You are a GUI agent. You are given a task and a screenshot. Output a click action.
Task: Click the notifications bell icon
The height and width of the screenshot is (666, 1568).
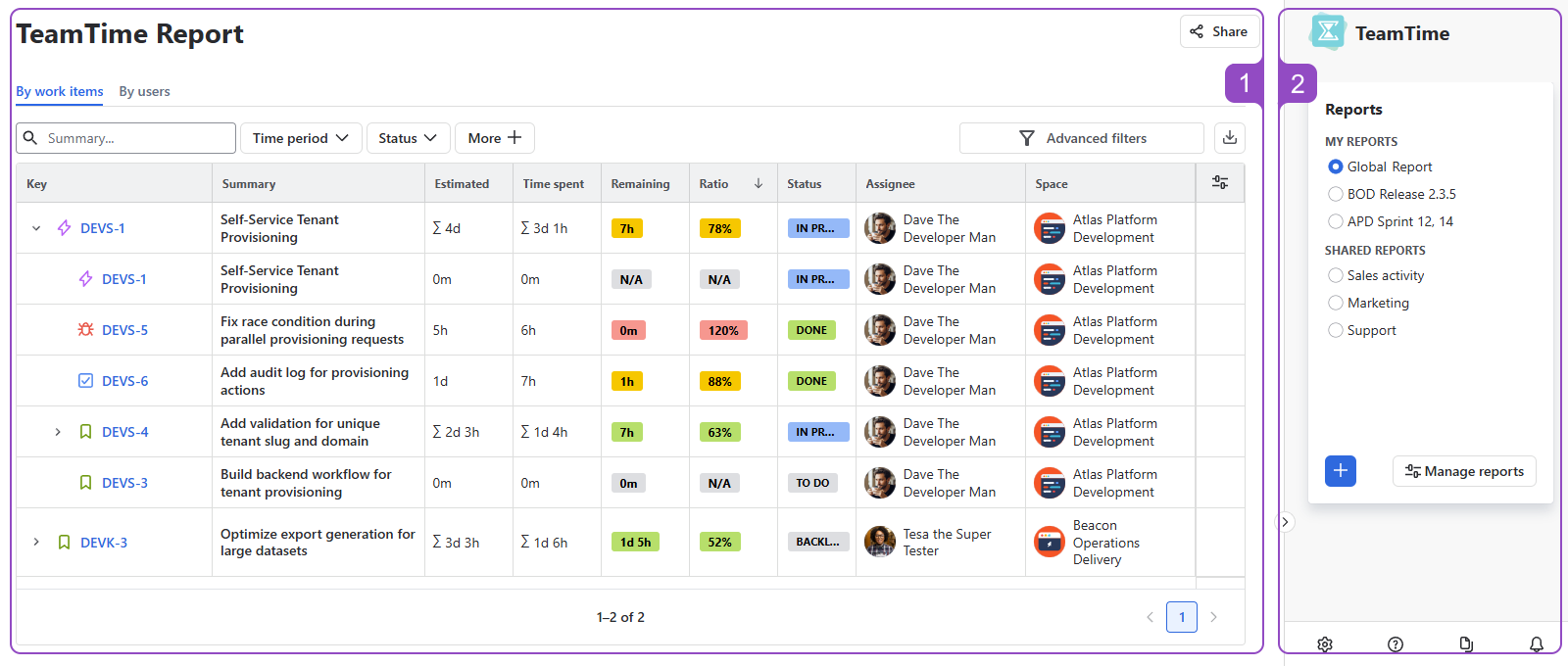1537,643
